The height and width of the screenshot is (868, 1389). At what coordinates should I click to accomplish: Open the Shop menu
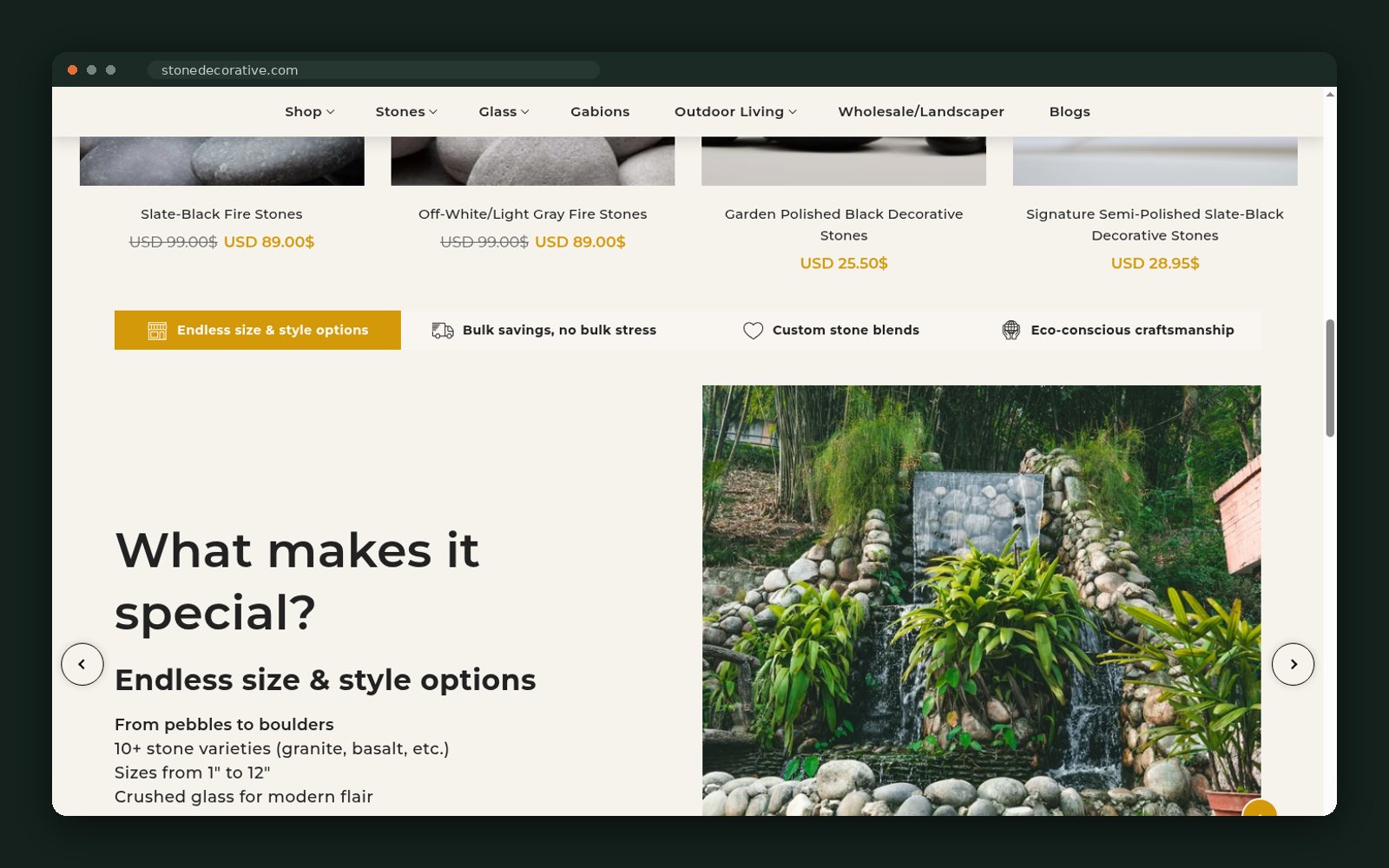coord(309,112)
